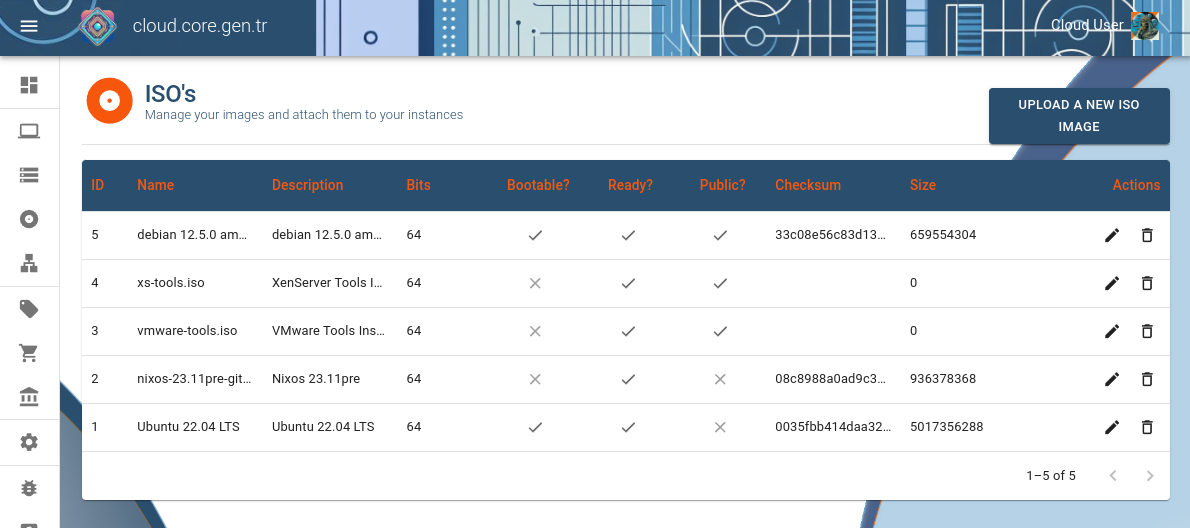1190x528 pixels.
Task: Edit the nixos-23.11pre ISO
Action: point(1112,379)
